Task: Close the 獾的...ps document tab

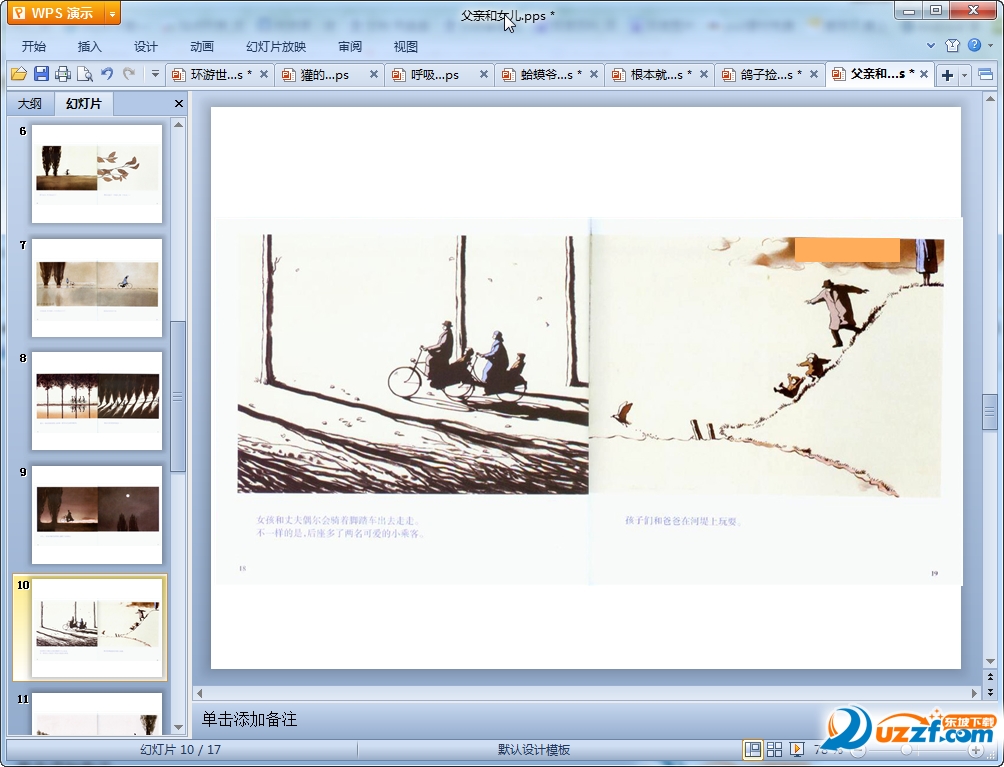Action: tap(373, 74)
